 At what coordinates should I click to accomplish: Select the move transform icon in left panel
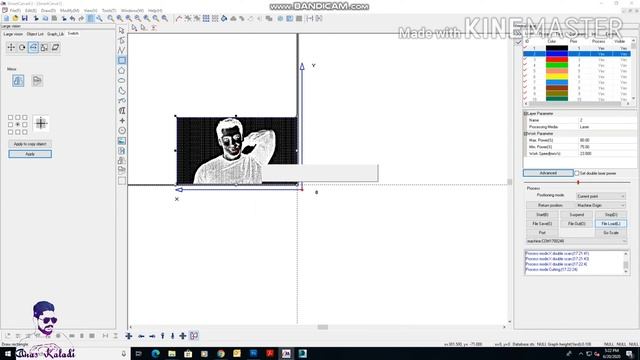click(x=11, y=47)
